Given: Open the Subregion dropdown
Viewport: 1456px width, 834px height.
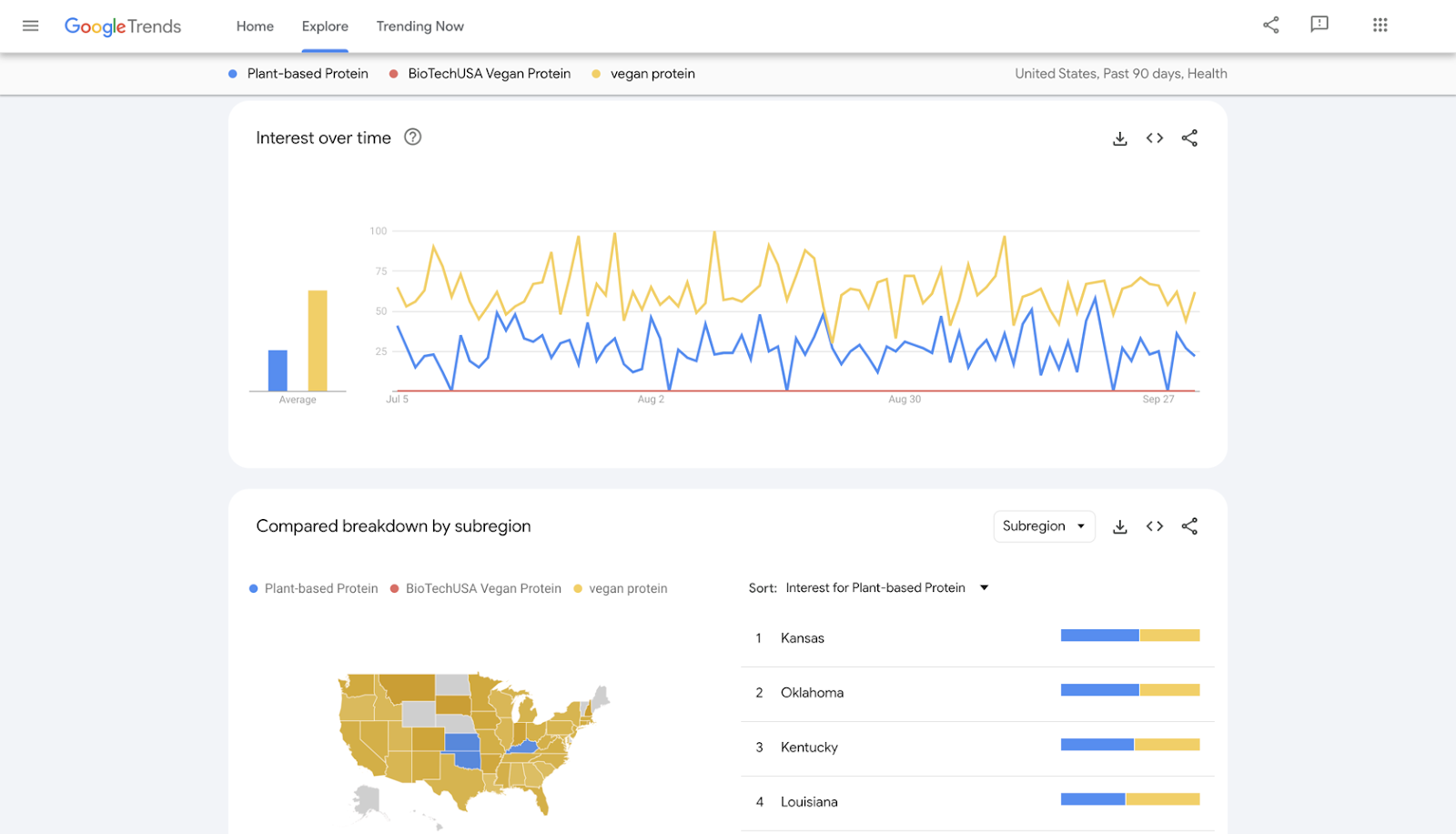Looking at the screenshot, I should tap(1044, 526).
